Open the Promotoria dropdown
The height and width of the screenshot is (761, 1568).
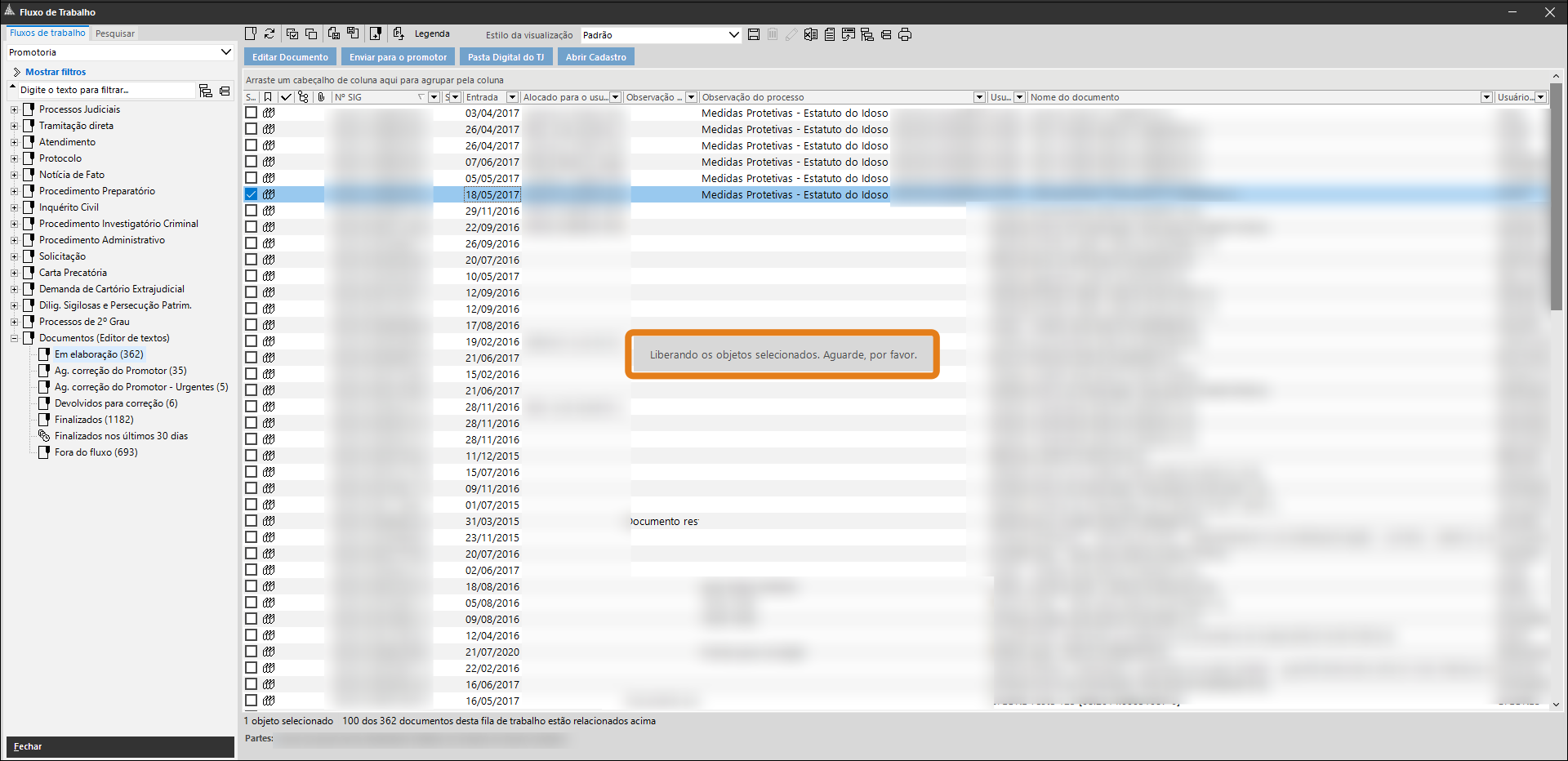tap(225, 52)
